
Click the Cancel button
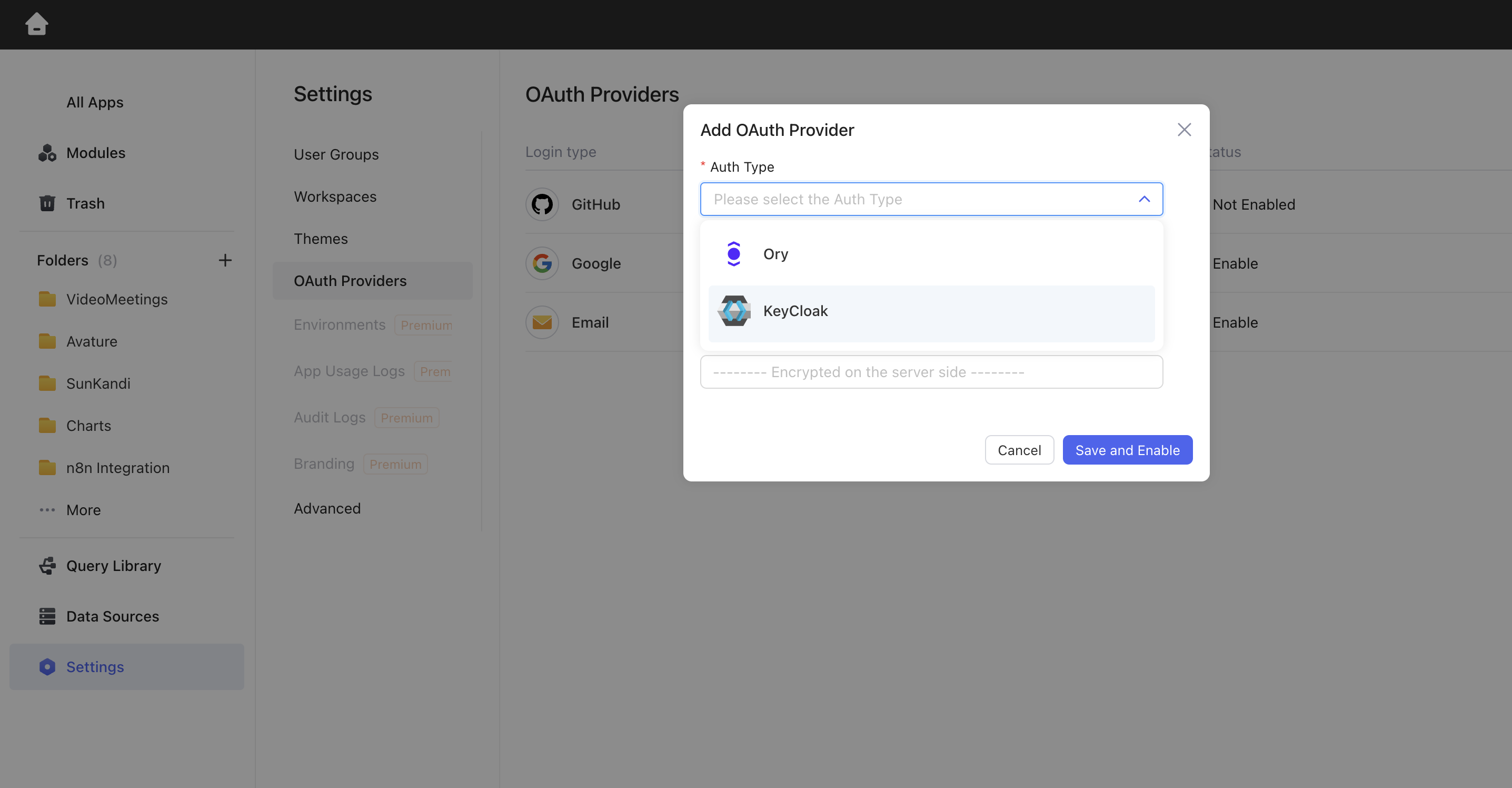[x=1019, y=450]
